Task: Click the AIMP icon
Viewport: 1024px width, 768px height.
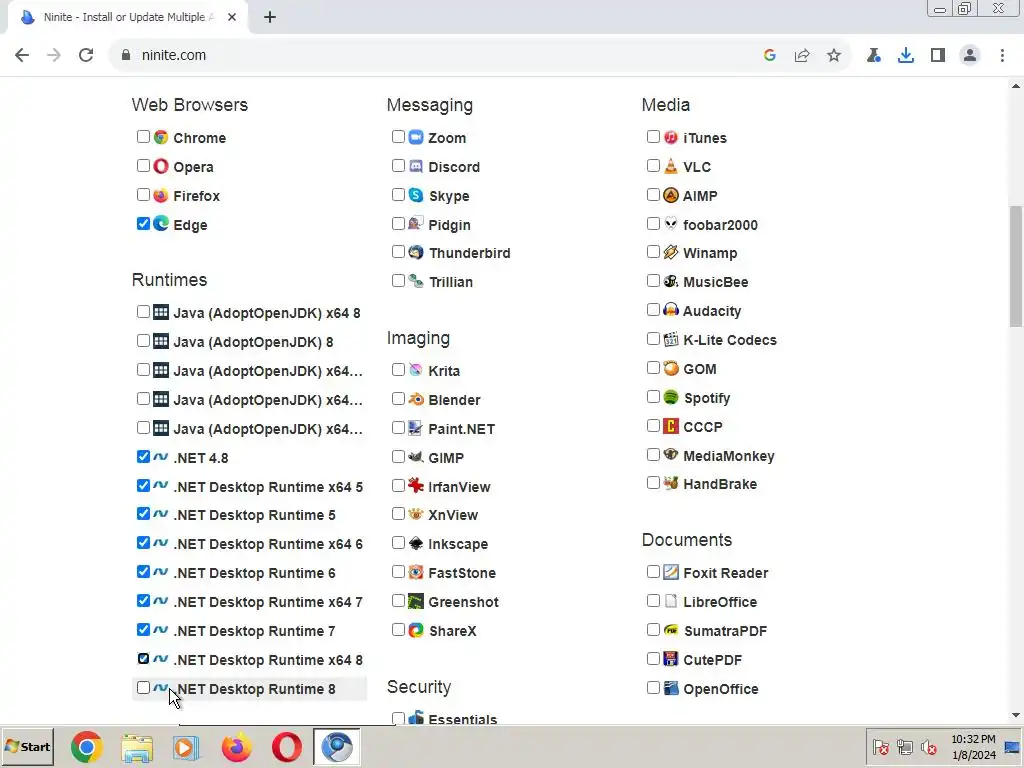Action: click(671, 195)
